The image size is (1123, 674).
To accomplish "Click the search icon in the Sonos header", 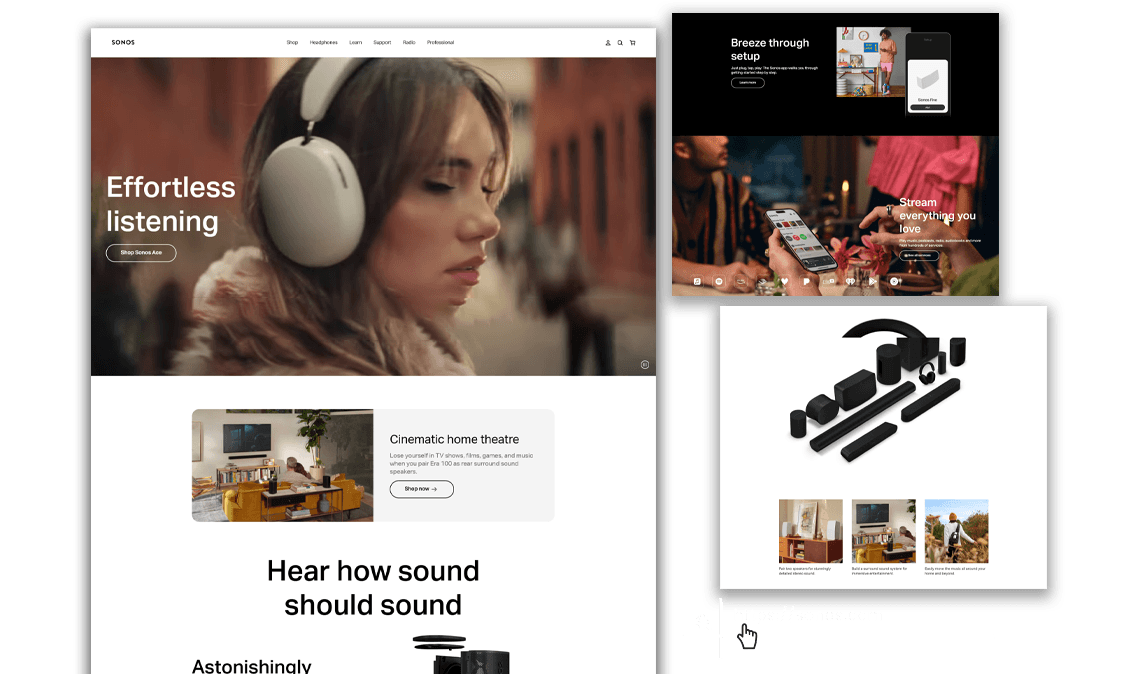I will coord(620,43).
